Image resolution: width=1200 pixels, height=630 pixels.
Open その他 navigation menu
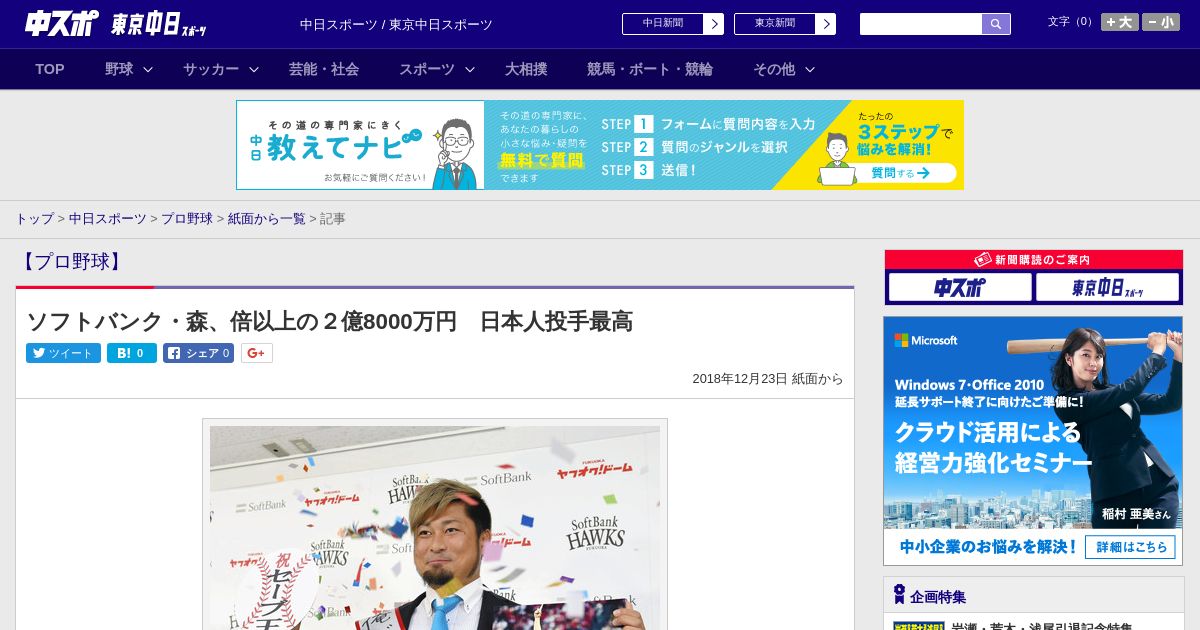click(774, 69)
